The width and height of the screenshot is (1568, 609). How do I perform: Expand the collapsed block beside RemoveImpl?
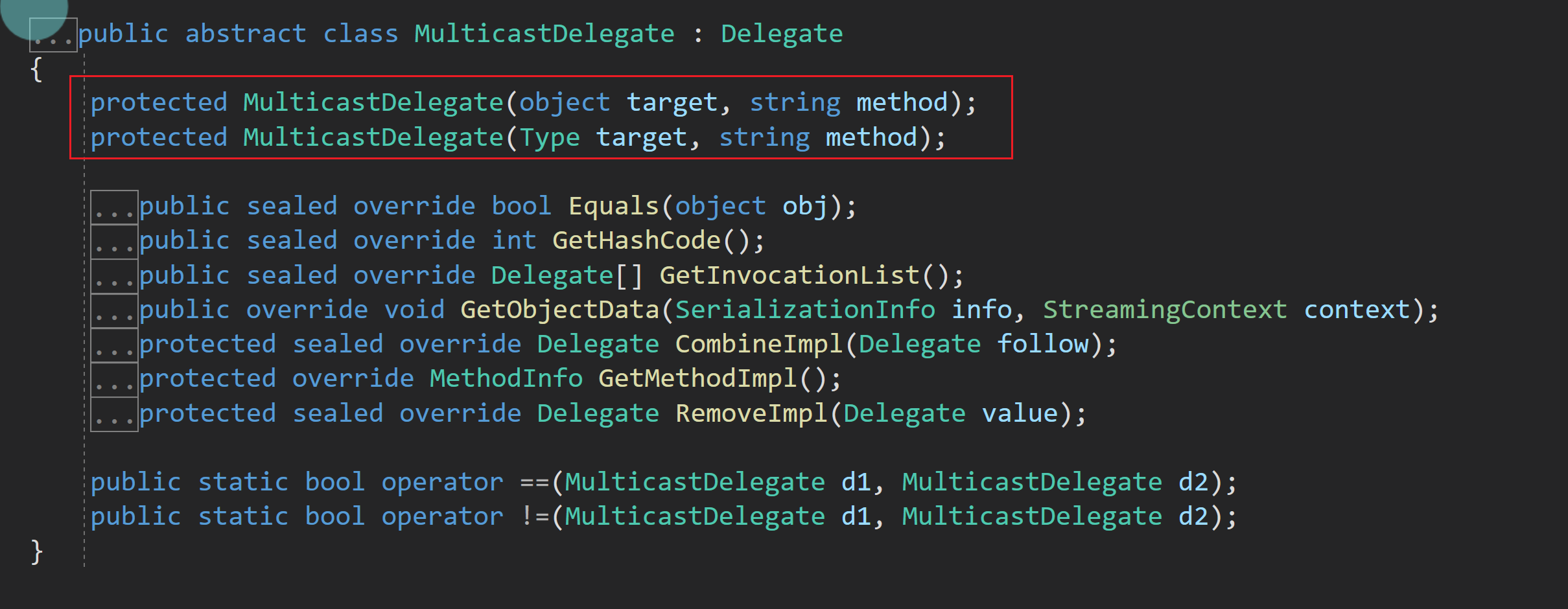(114, 415)
